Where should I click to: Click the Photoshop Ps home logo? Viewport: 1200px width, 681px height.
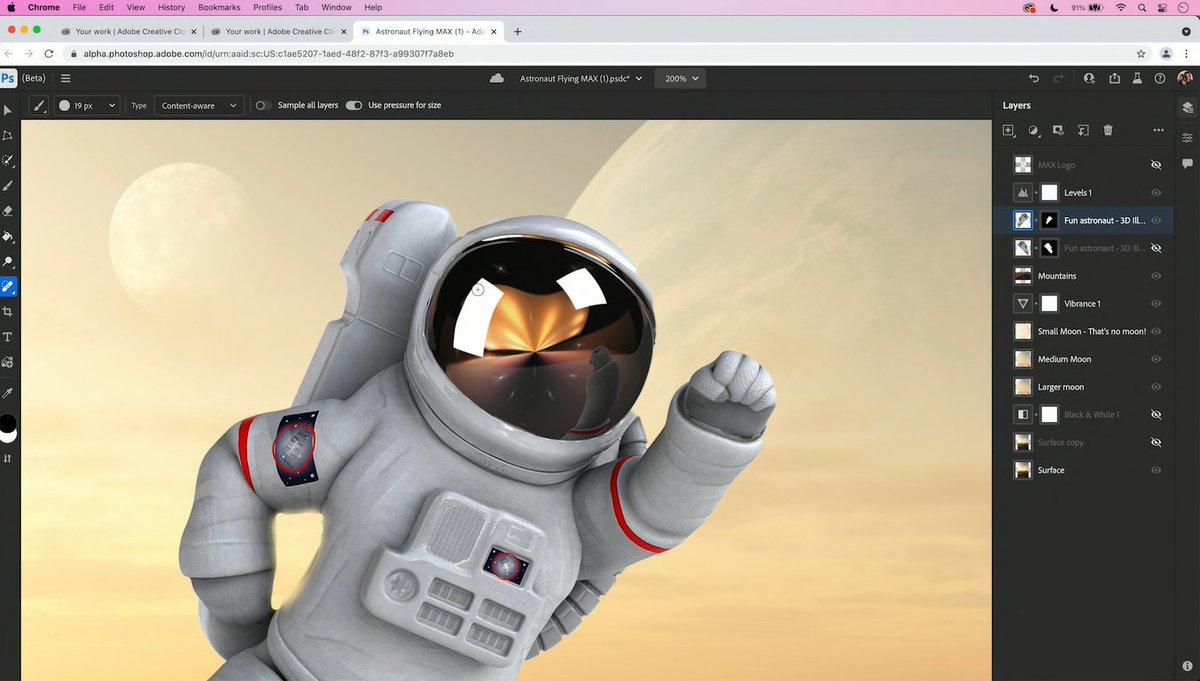9,78
